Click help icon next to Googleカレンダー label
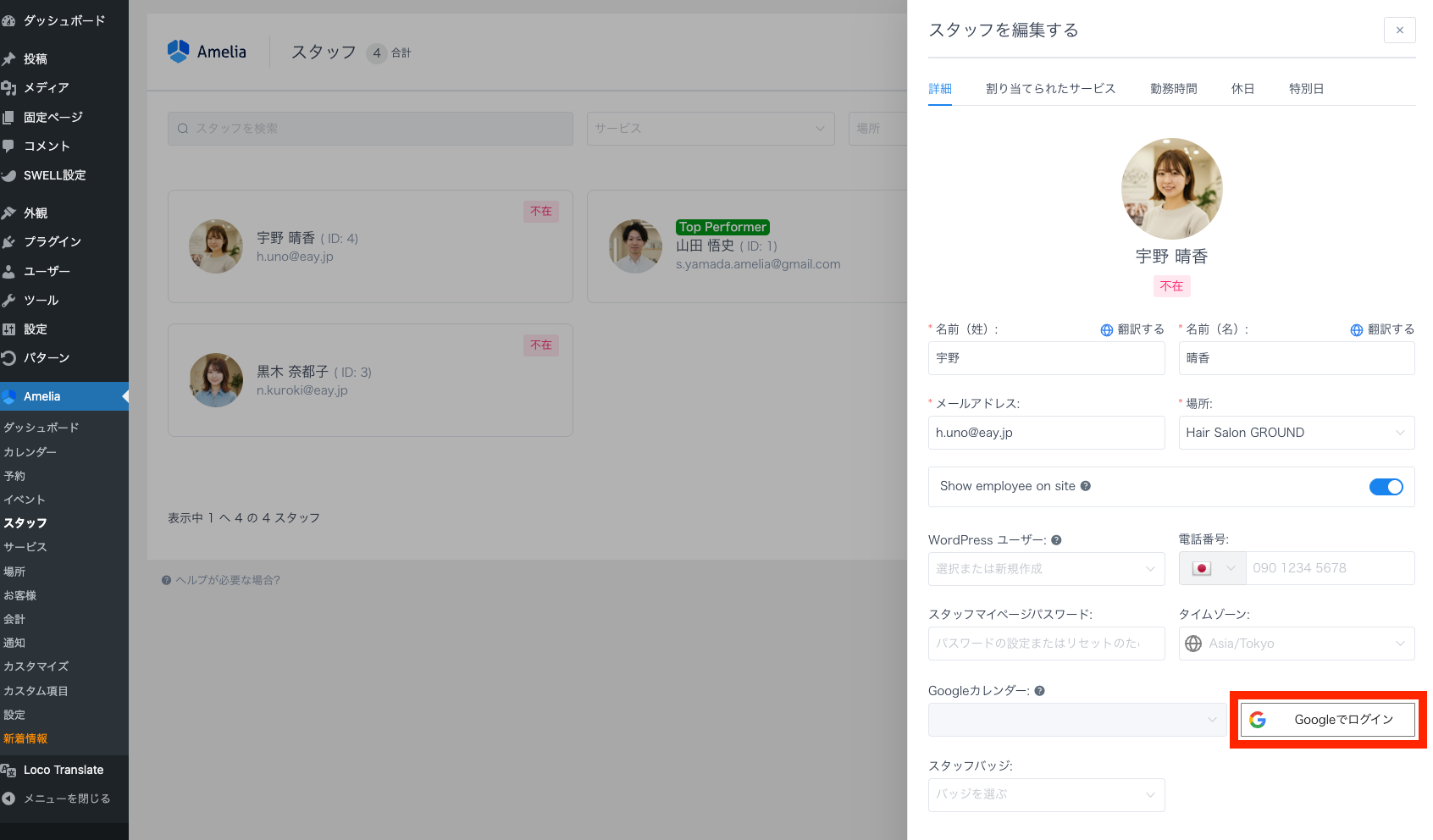This screenshot has width=1433, height=840. (x=1039, y=691)
